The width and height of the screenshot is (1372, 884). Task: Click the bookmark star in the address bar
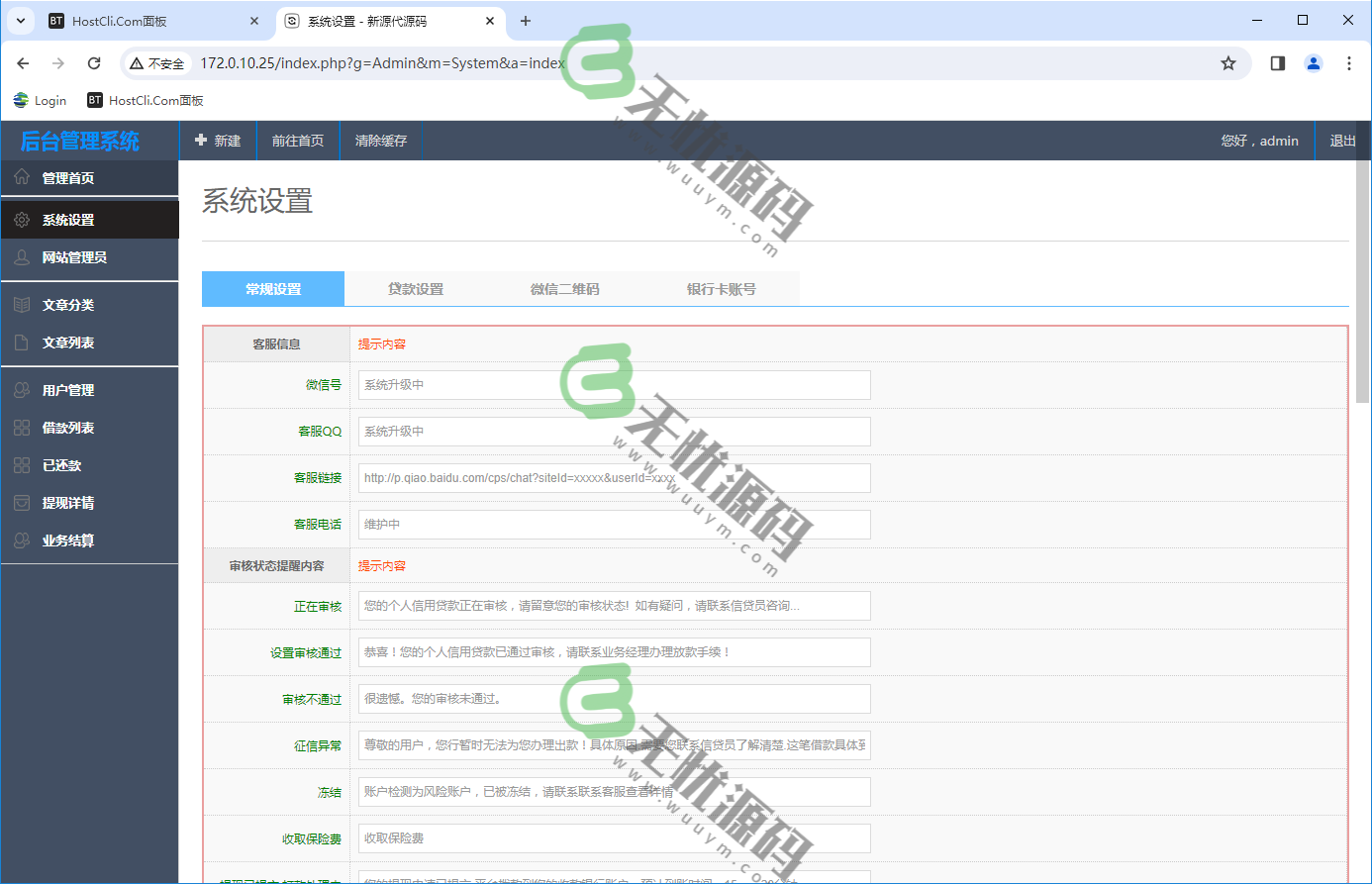tap(1228, 62)
